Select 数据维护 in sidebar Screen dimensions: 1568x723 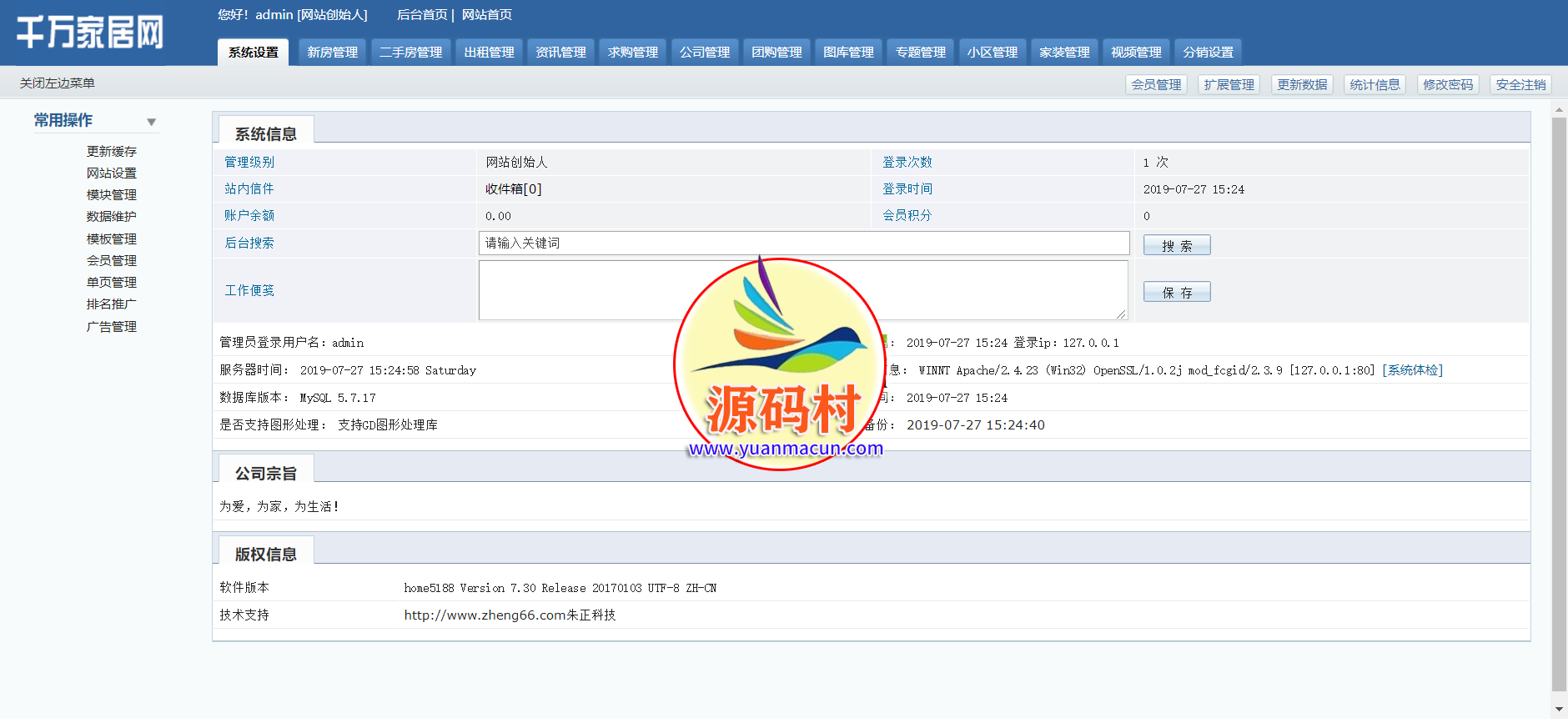coord(112,217)
